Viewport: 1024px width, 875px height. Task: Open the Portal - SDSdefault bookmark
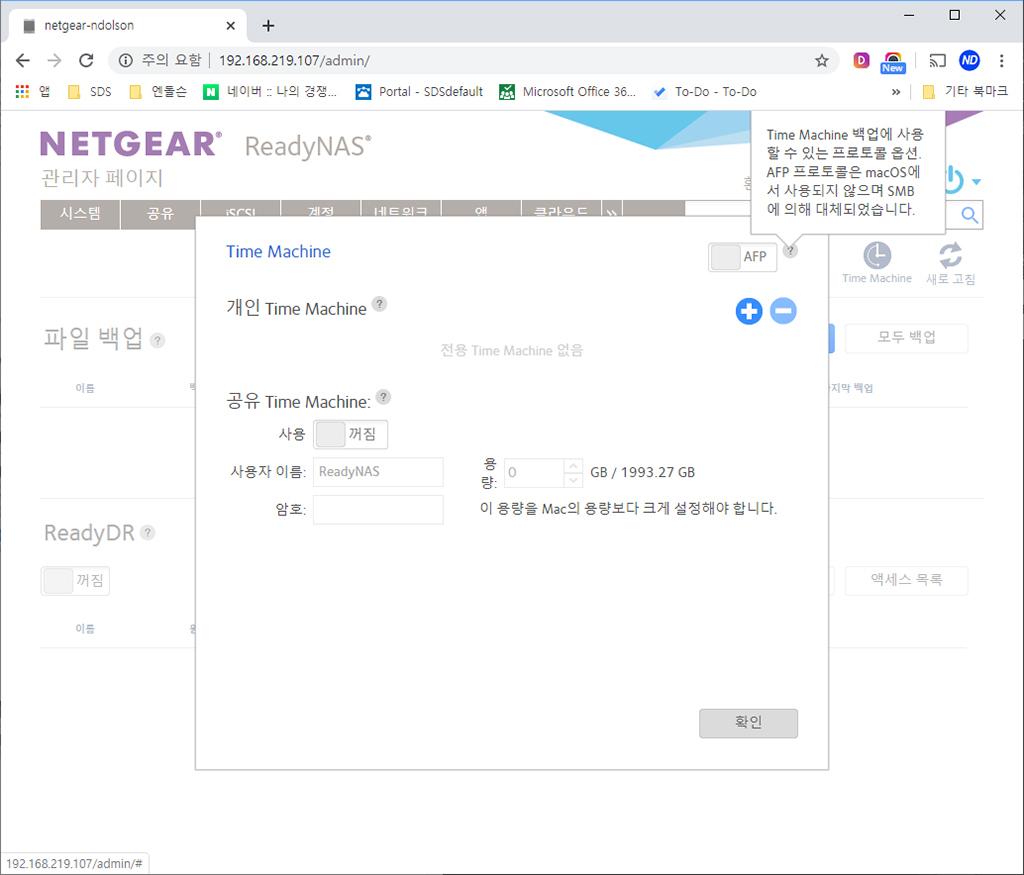[x=419, y=91]
